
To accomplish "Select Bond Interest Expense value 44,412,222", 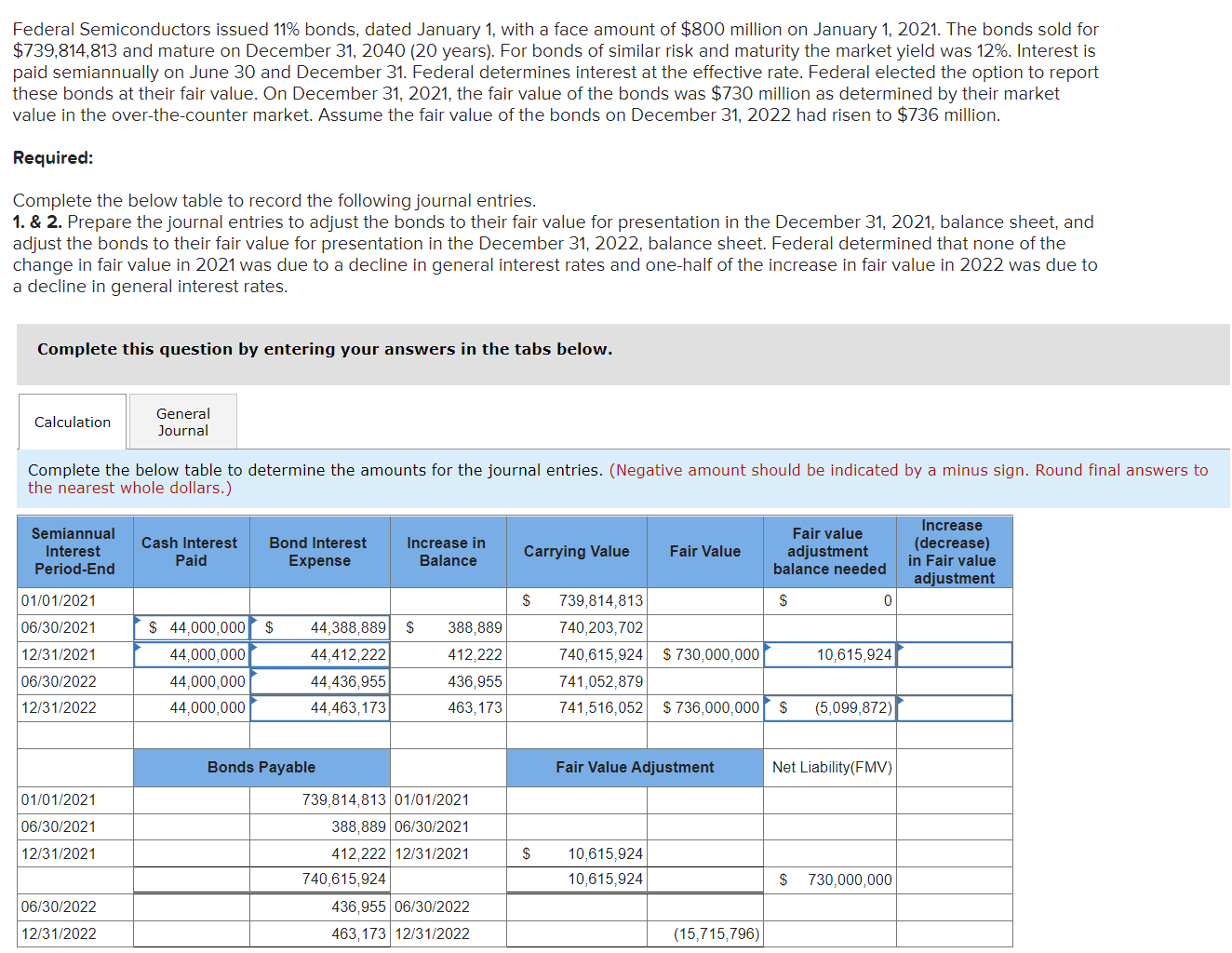I will (320, 655).
